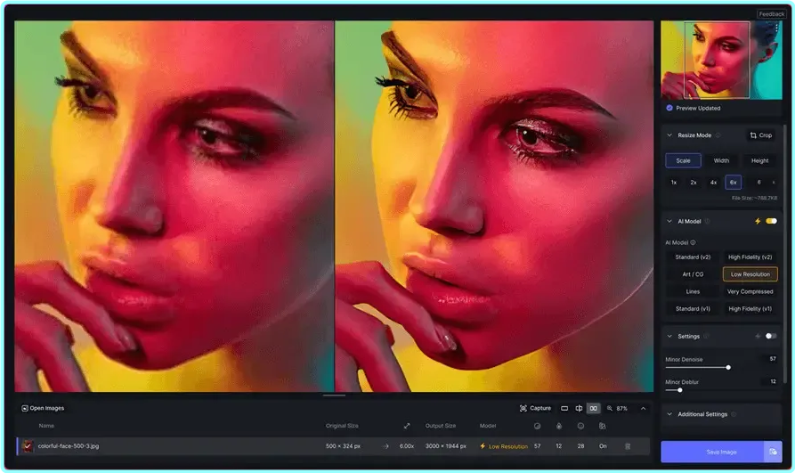Click the save options icon beside Save Image
Viewport: 795px width, 473px height.
(x=773, y=452)
